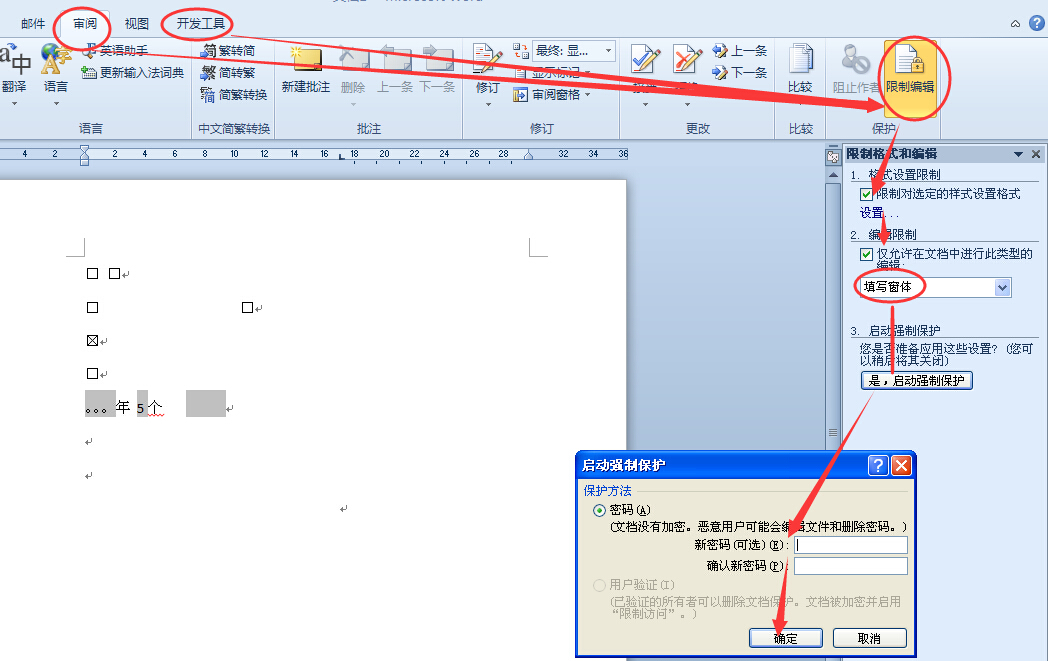This screenshot has height=661, width=1048.
Task: Click the gray form field after 个
Action: [206, 404]
